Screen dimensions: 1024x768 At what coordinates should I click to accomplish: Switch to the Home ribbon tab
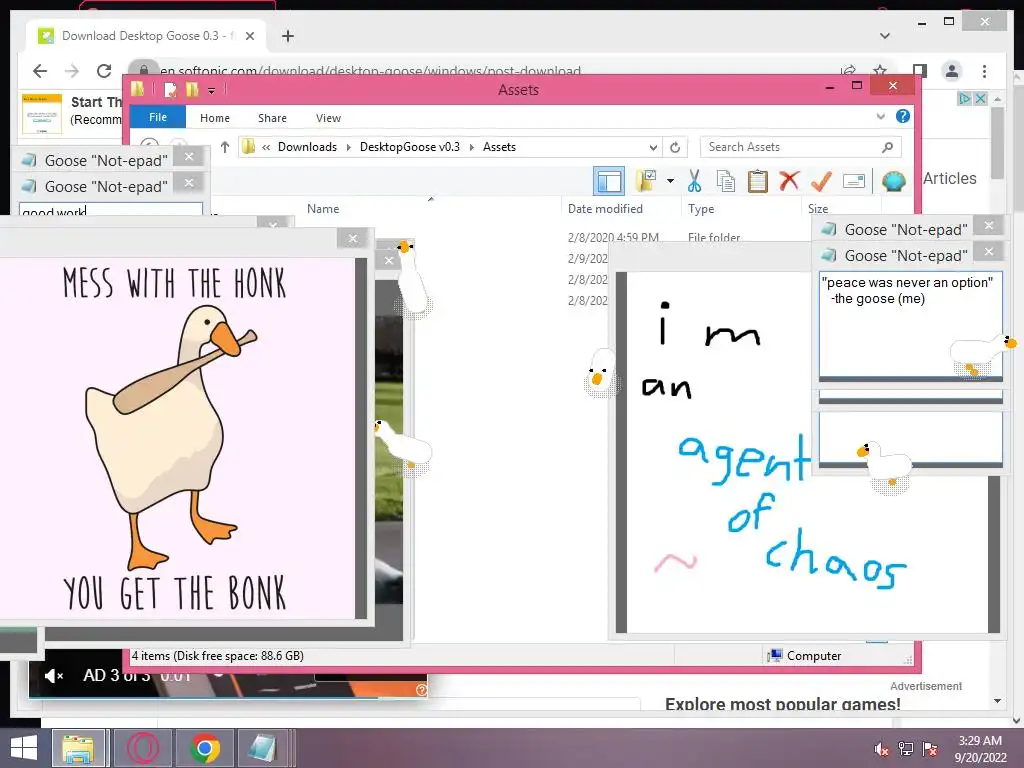pos(214,118)
